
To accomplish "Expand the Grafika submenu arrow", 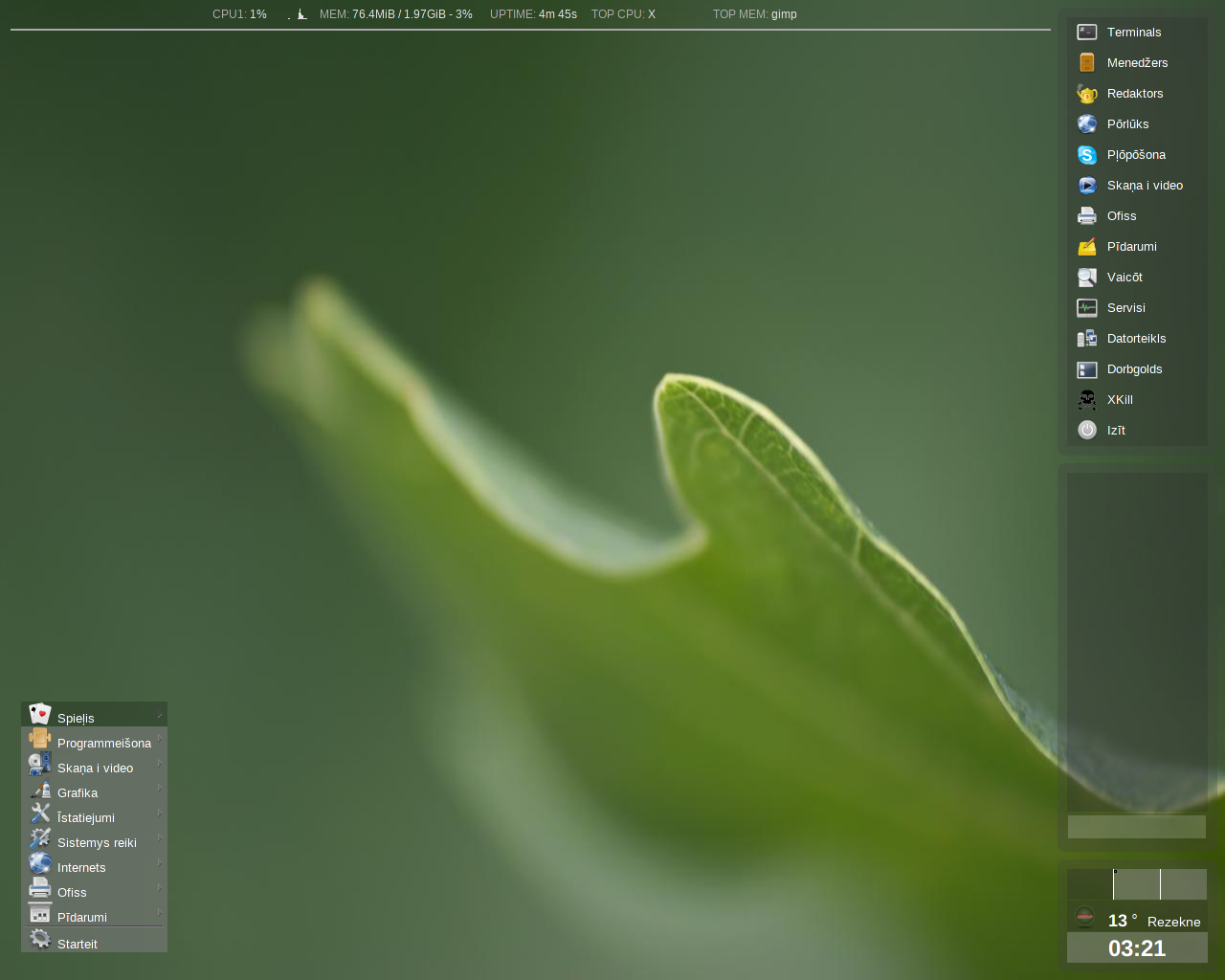I will [160, 789].
